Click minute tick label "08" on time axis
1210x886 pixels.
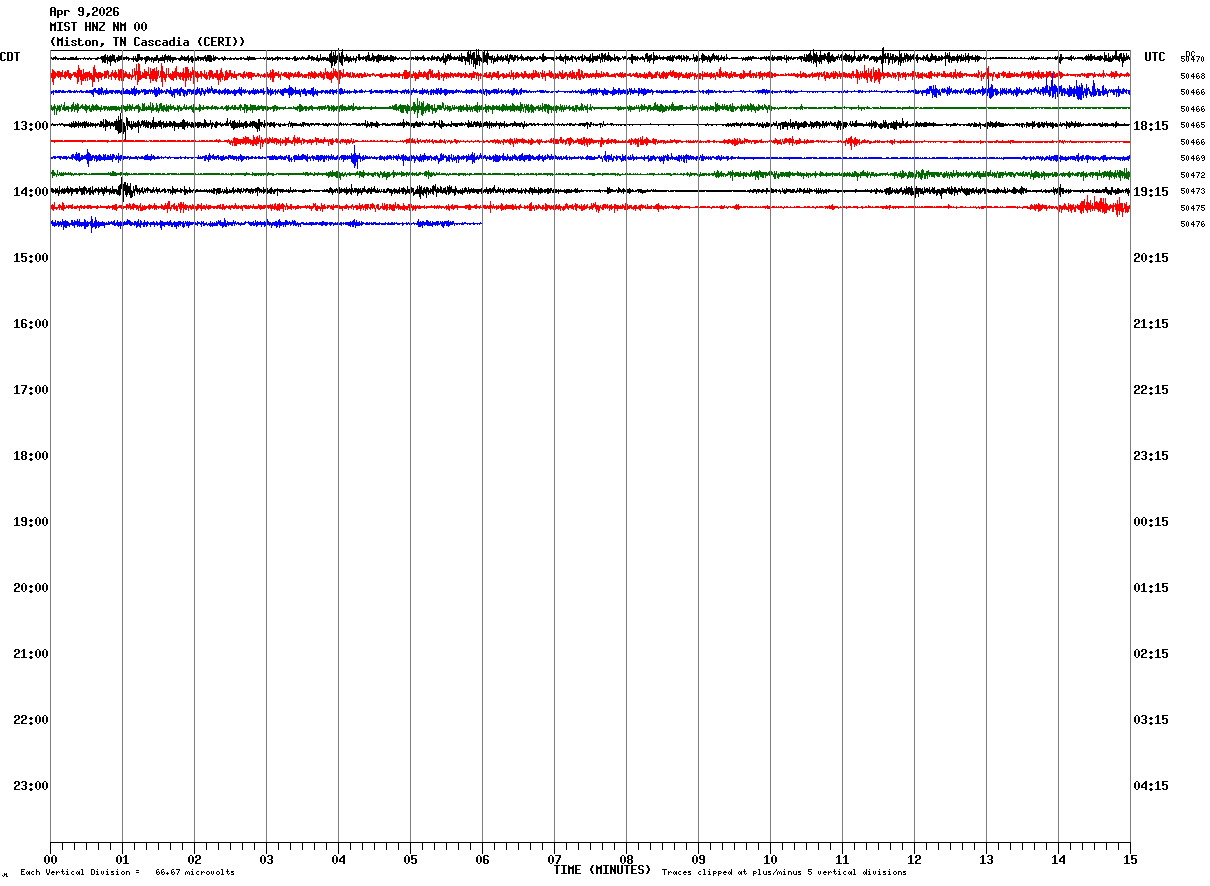626,860
